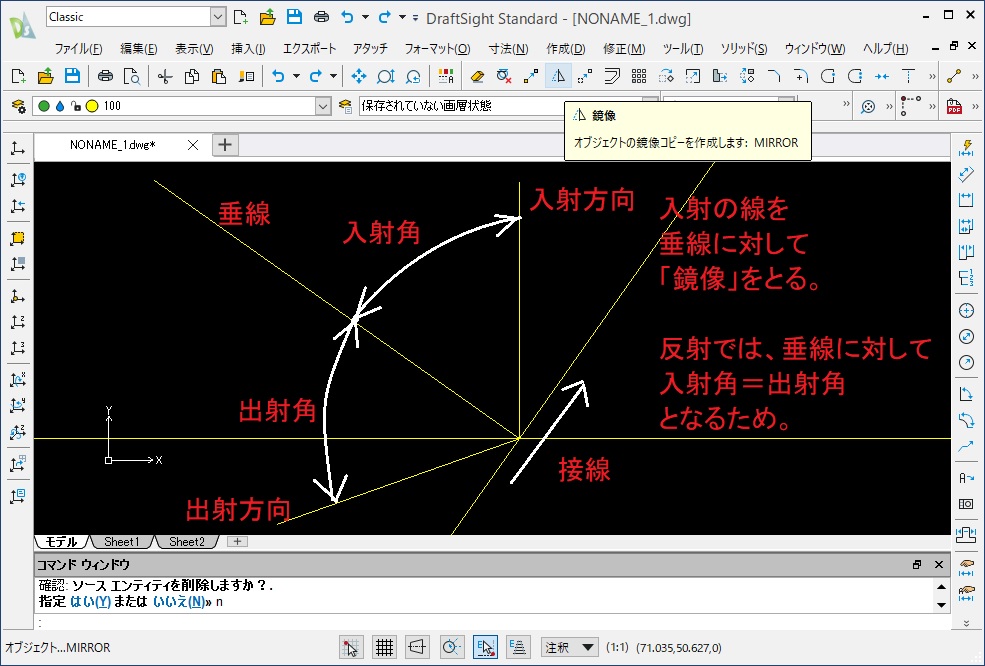Toggle Polar tracking in the status bar
The height and width of the screenshot is (666, 985).
[x=451, y=647]
